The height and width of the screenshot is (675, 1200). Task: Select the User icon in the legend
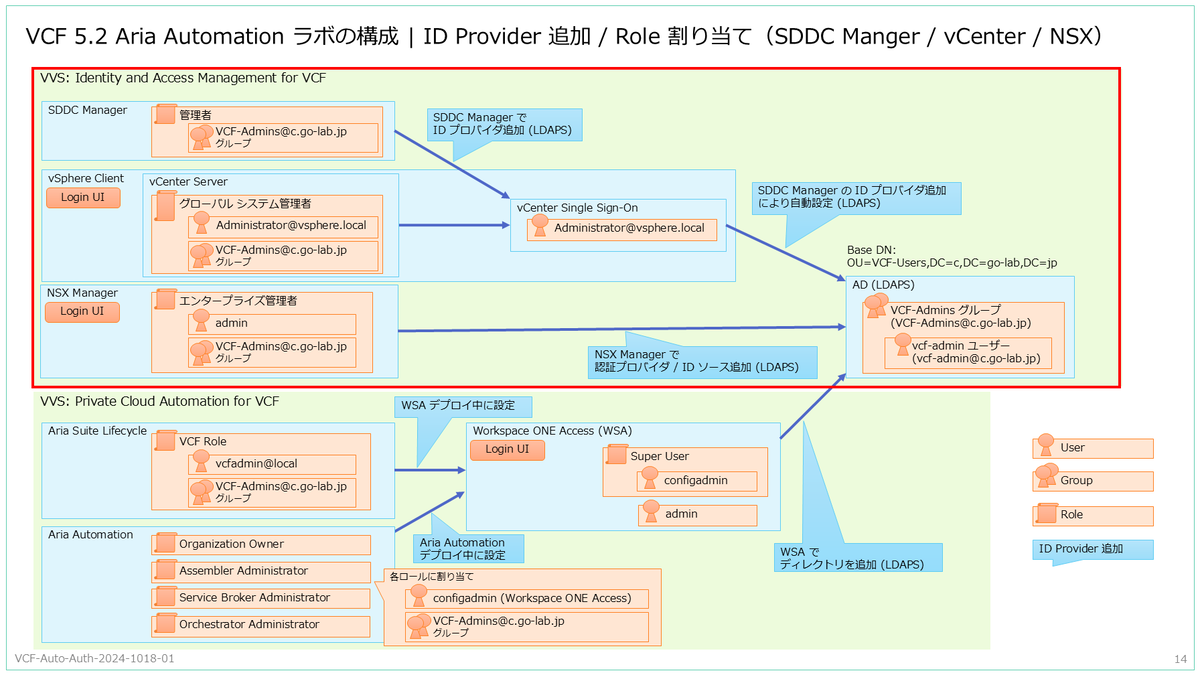click(1045, 445)
